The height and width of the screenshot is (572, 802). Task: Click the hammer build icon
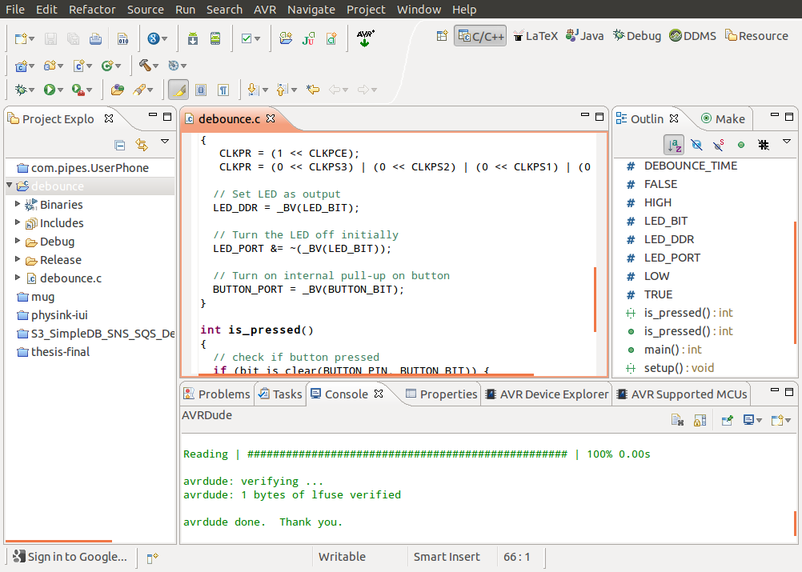coord(145,66)
